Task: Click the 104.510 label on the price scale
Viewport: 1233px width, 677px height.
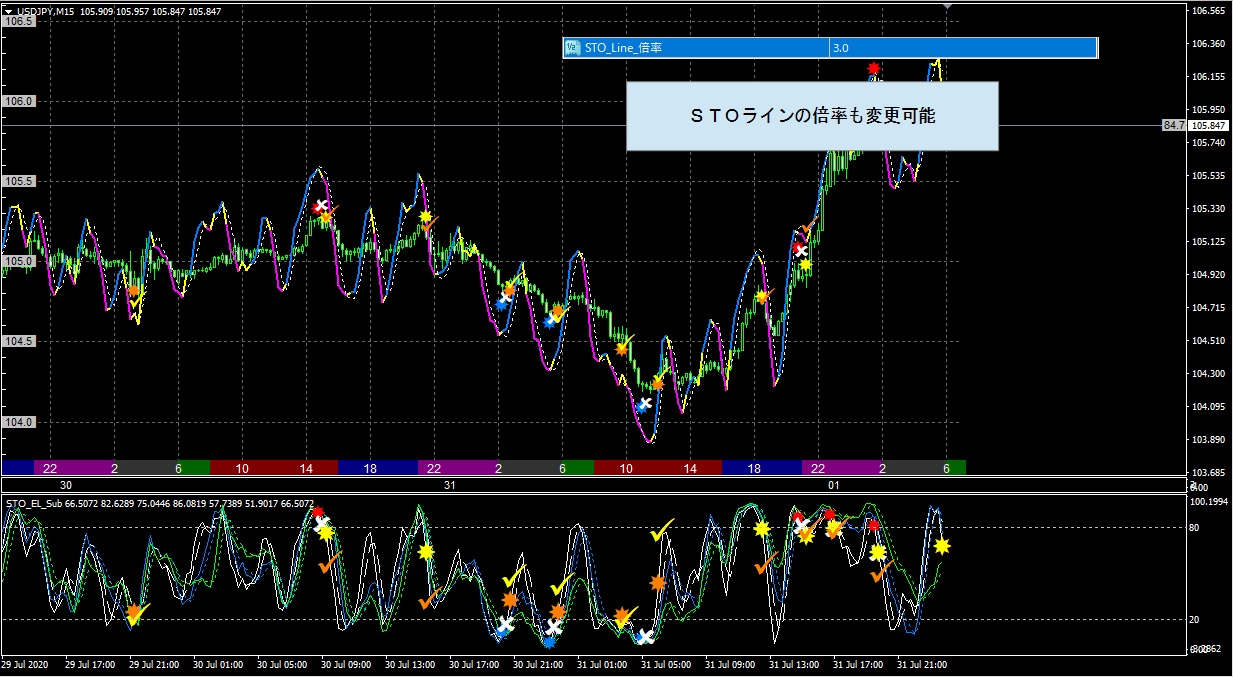Action: [x=1208, y=341]
